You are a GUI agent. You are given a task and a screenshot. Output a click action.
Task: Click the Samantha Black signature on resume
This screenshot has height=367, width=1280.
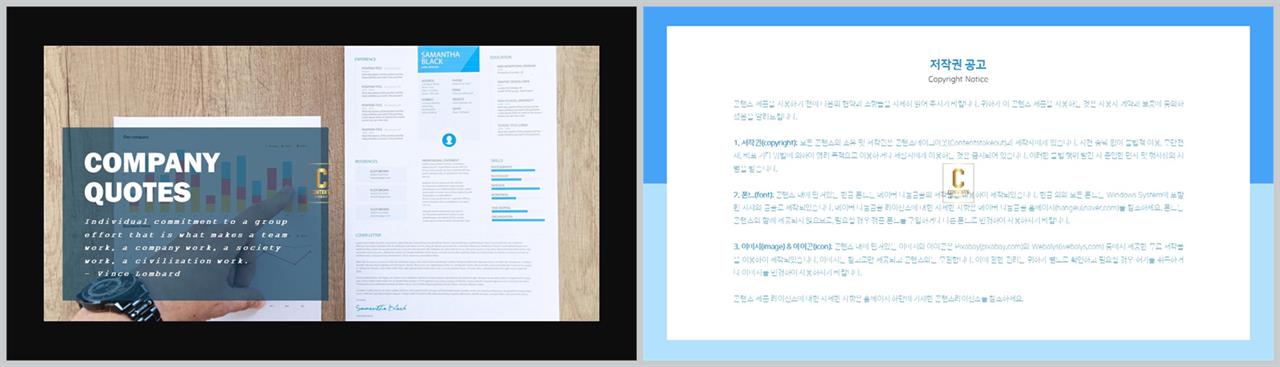pyautogui.click(x=382, y=309)
